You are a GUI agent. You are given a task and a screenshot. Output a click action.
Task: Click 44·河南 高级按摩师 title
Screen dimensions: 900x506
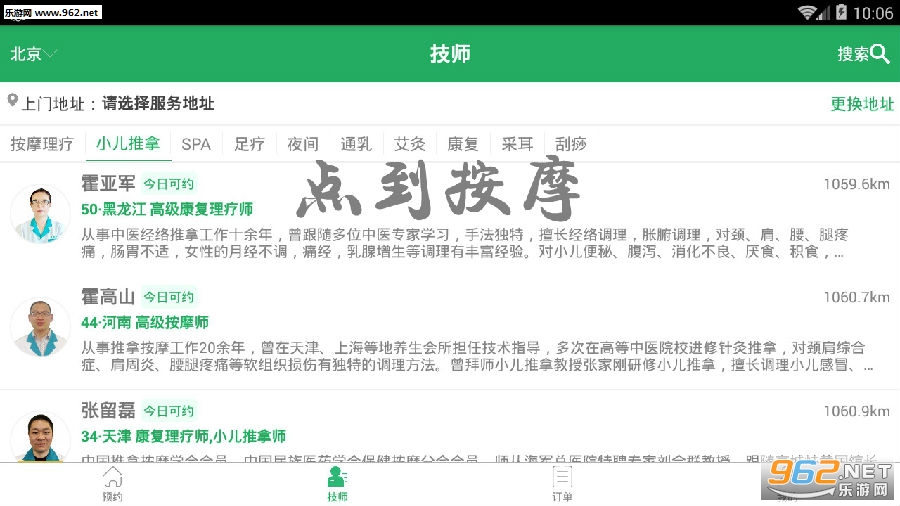145,322
